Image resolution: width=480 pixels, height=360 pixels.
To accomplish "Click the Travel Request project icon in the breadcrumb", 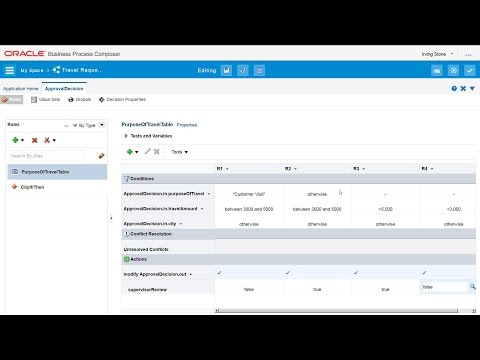I will tap(56, 70).
